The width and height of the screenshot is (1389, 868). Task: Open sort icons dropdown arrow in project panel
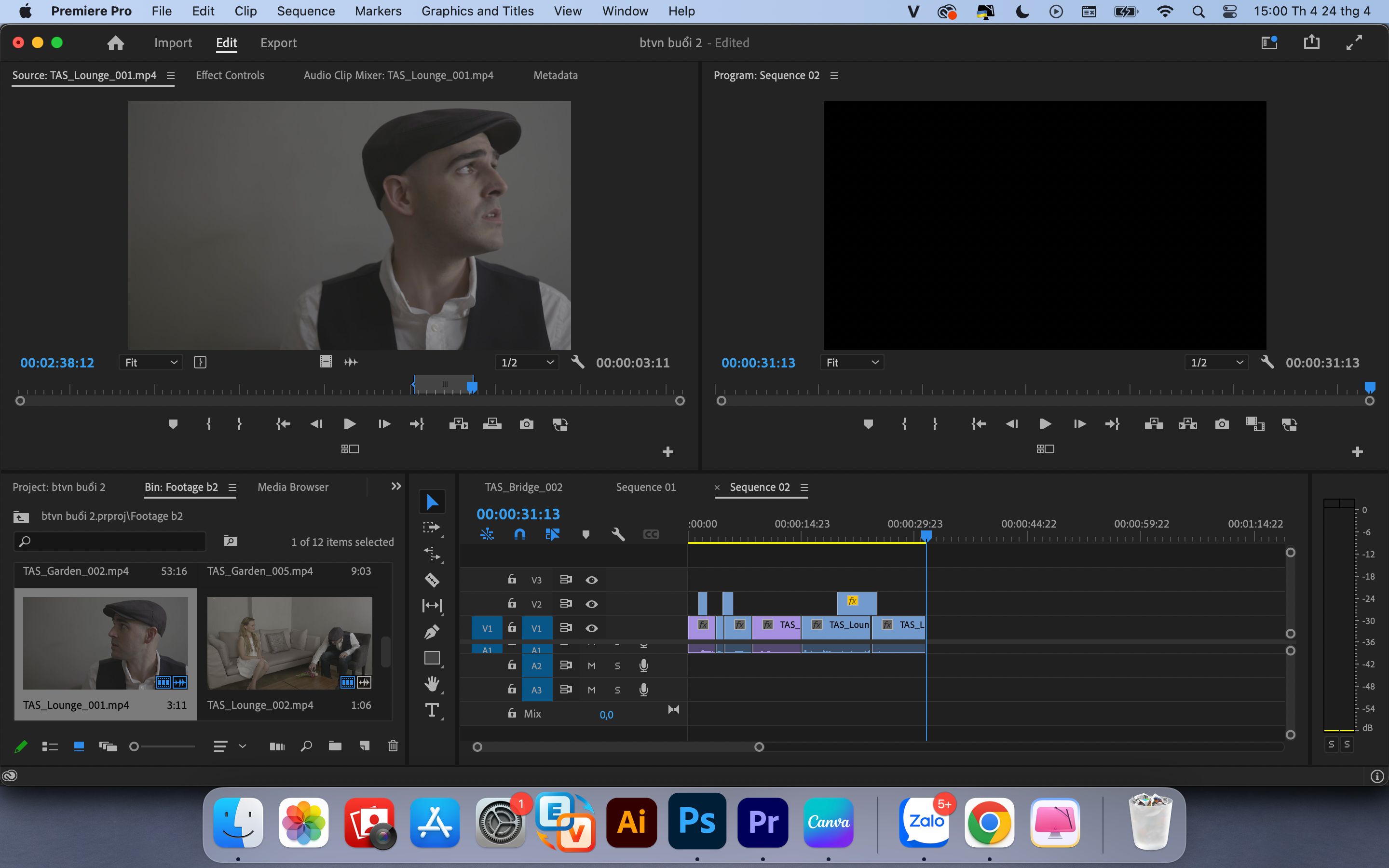(x=242, y=746)
